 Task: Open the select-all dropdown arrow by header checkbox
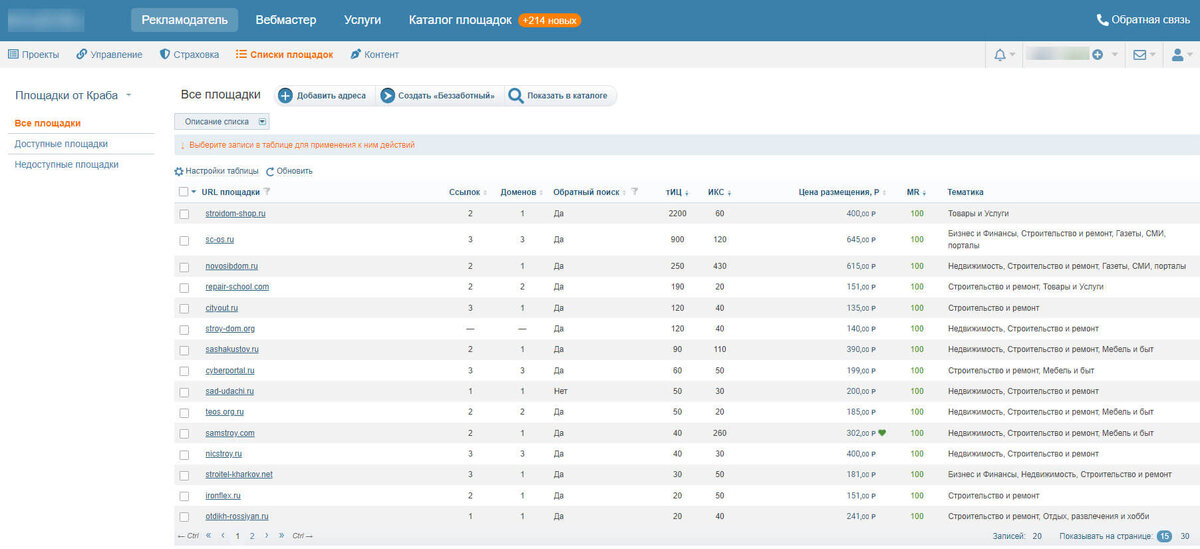point(194,192)
